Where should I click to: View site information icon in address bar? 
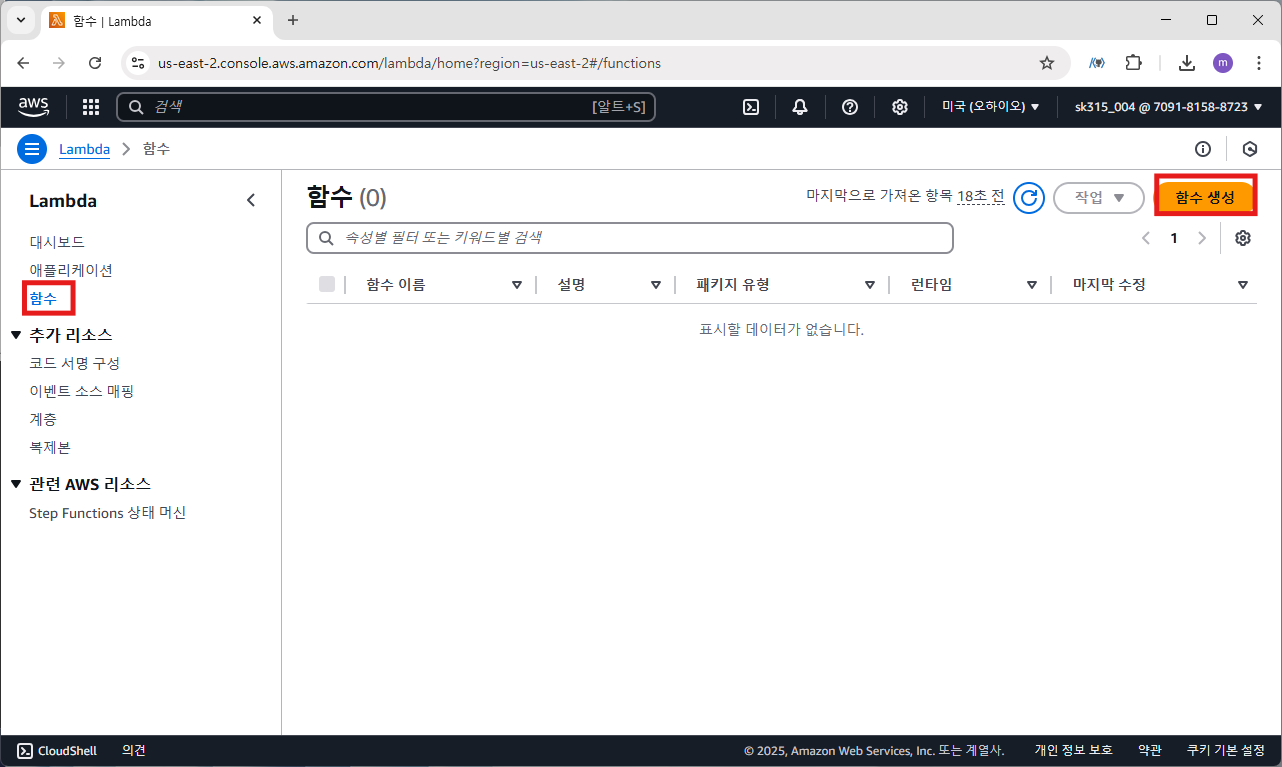[x=138, y=63]
